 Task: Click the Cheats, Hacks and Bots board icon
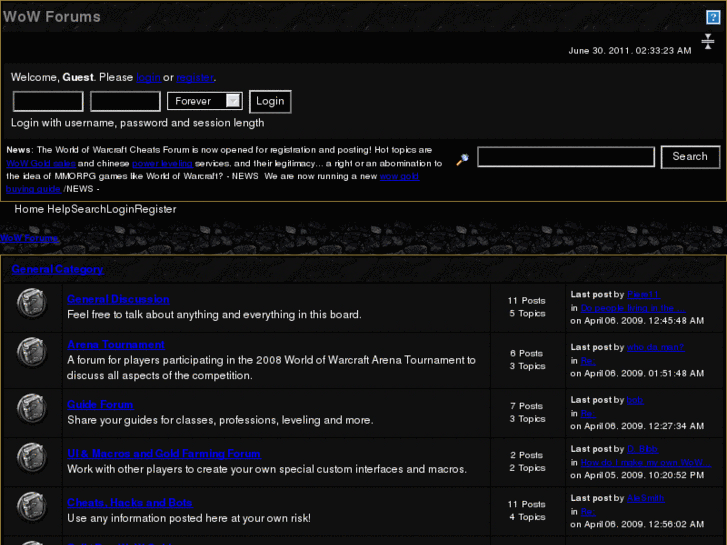pyautogui.click(x=32, y=507)
